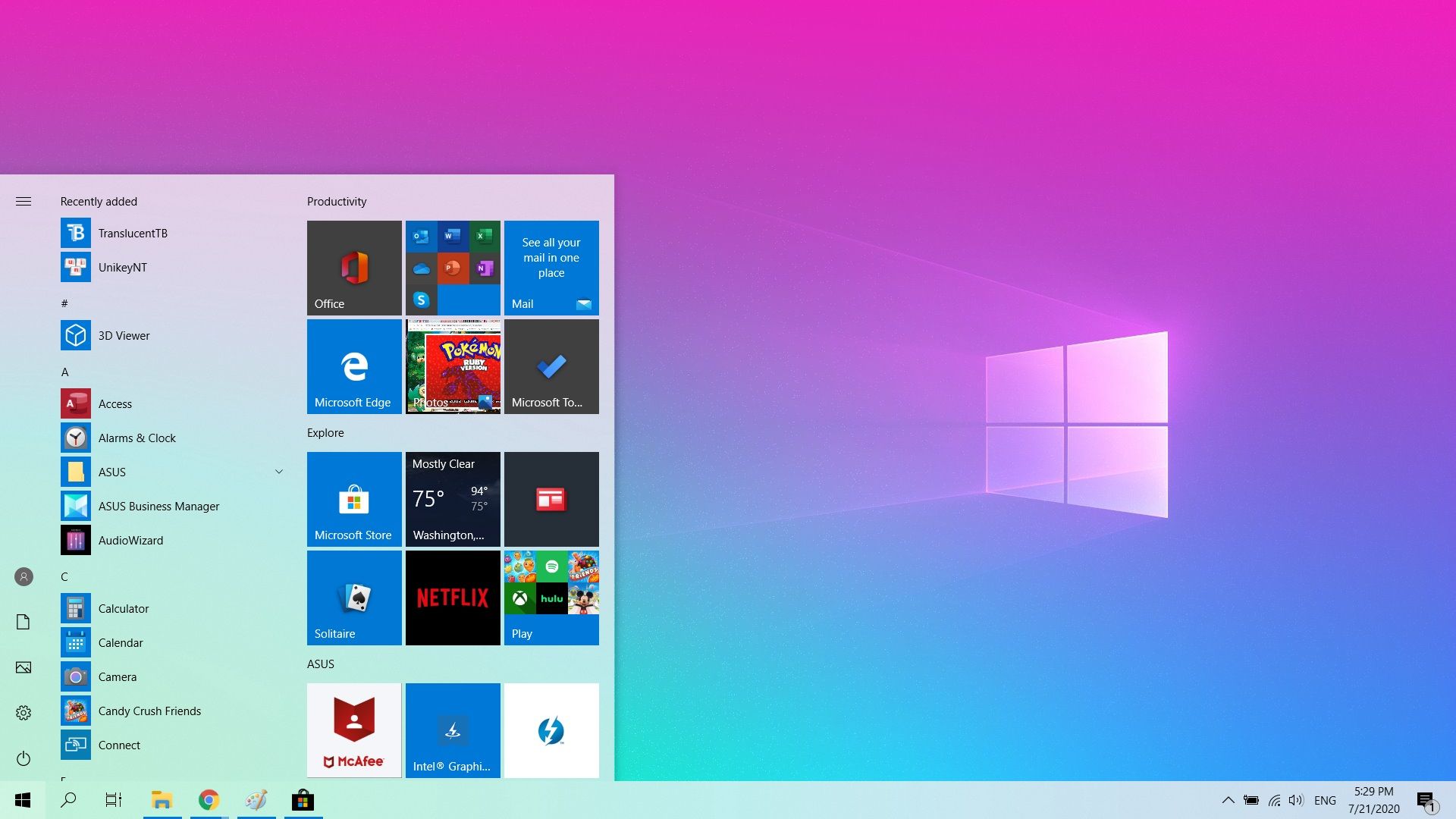
Task: Switch to Chrome on the taskbar
Action: [209, 800]
